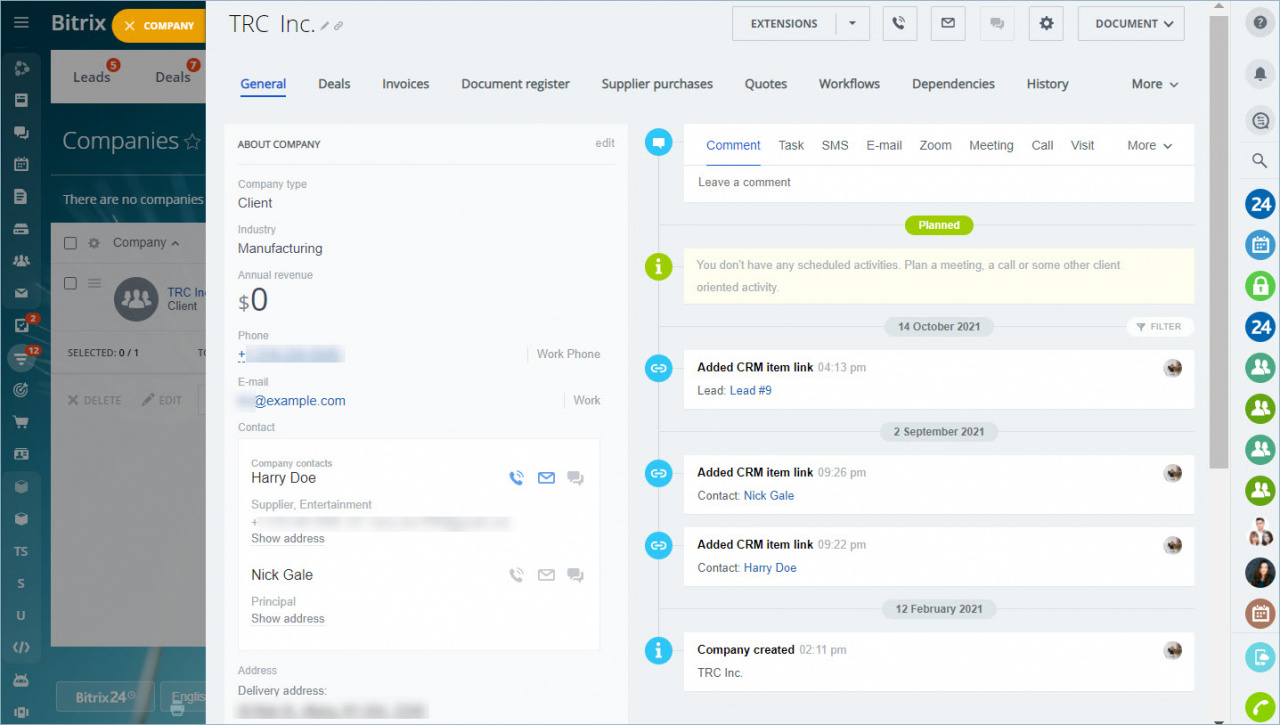This screenshot has height=725, width=1280.
Task: Click the mail icon in left sidebar
Action: coord(21,293)
